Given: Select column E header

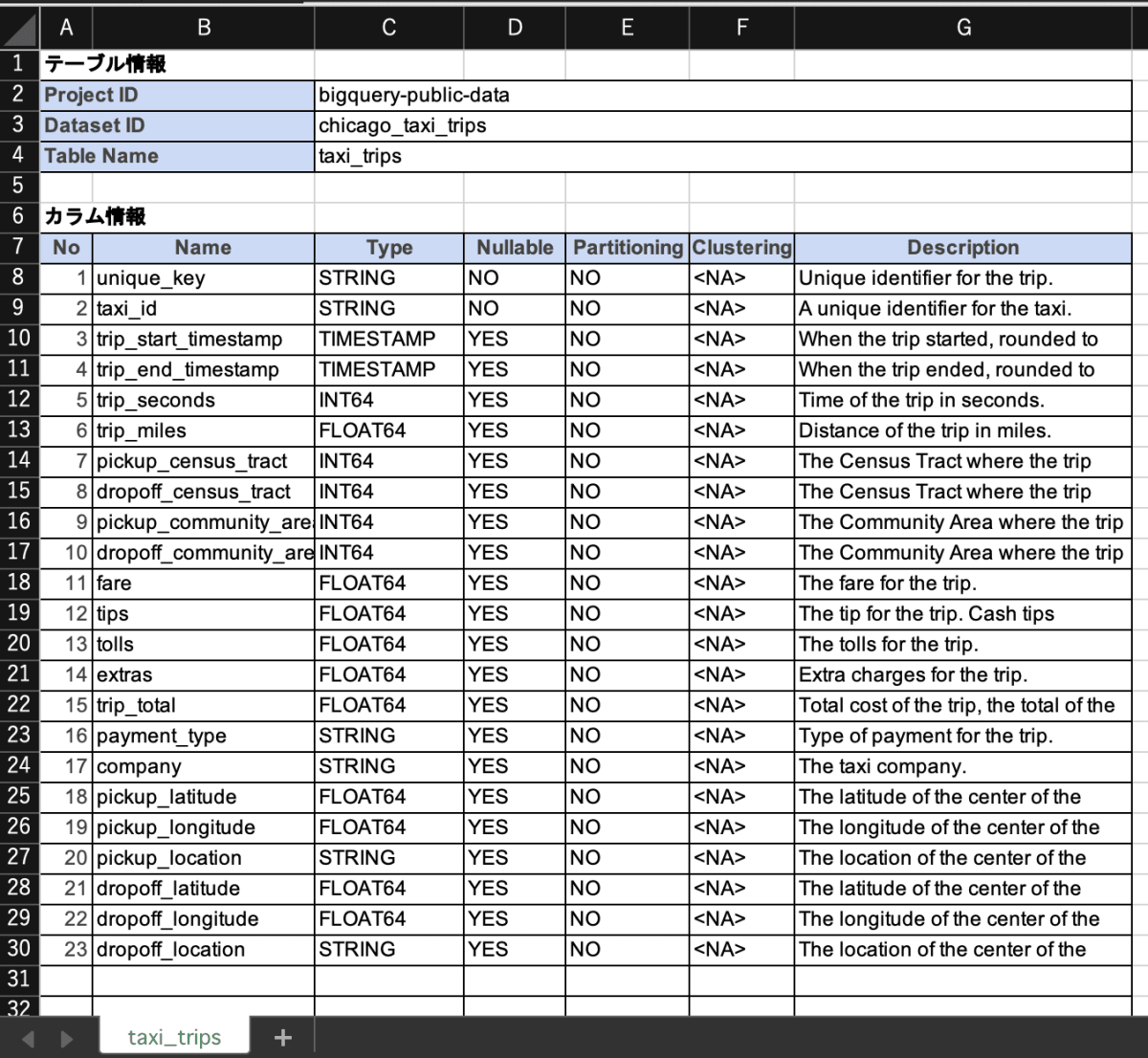Looking at the screenshot, I should [x=628, y=28].
